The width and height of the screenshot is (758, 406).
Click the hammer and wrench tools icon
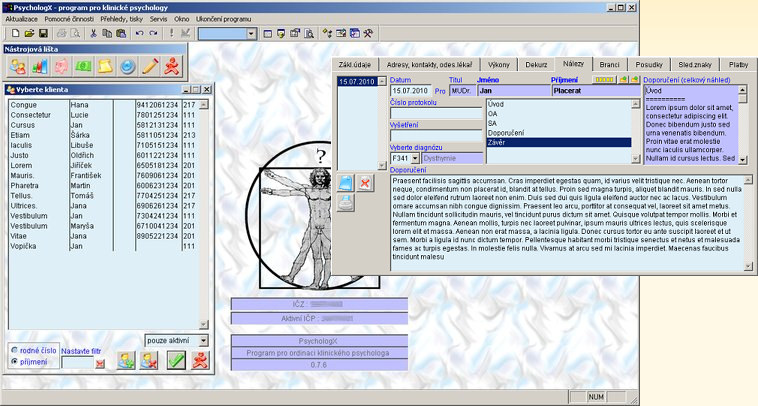coord(368,33)
